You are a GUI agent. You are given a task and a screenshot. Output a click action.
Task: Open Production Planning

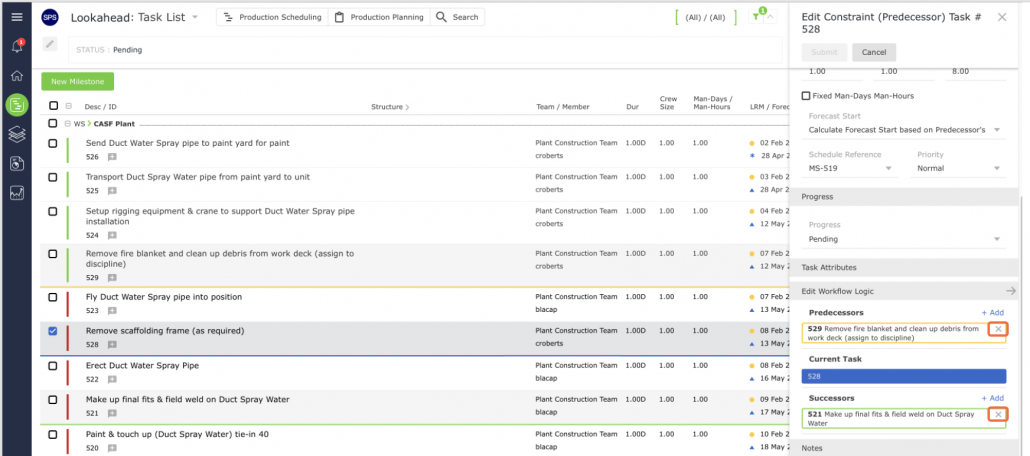point(379,17)
